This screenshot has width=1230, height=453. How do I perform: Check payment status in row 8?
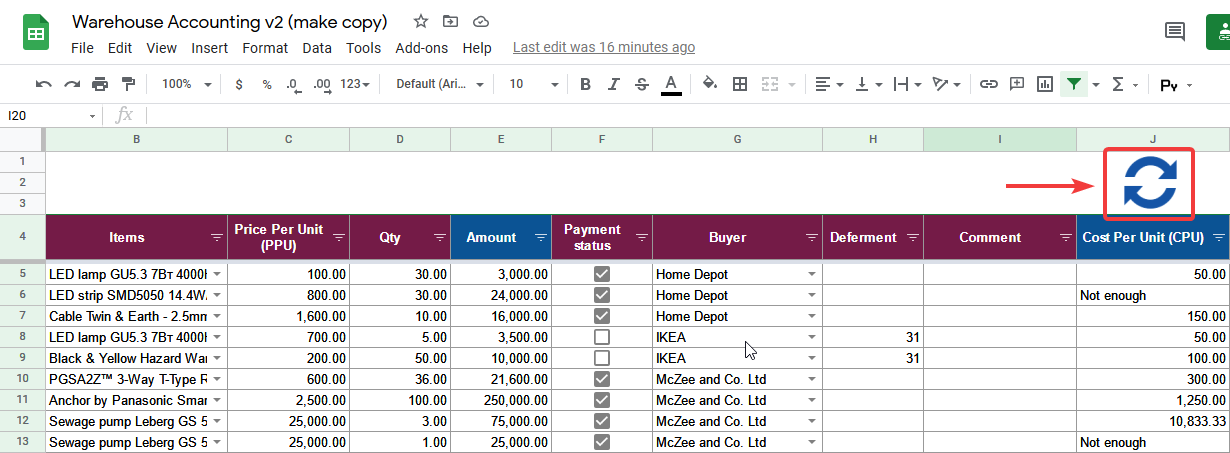[602, 337]
